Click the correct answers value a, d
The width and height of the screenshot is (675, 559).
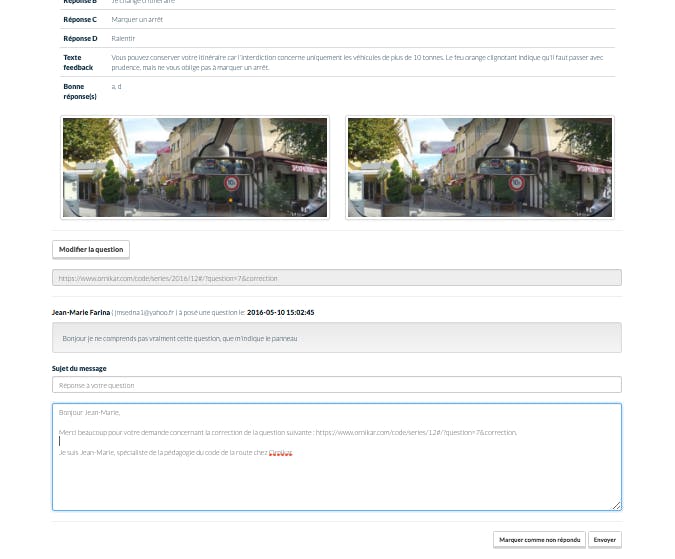coord(116,86)
